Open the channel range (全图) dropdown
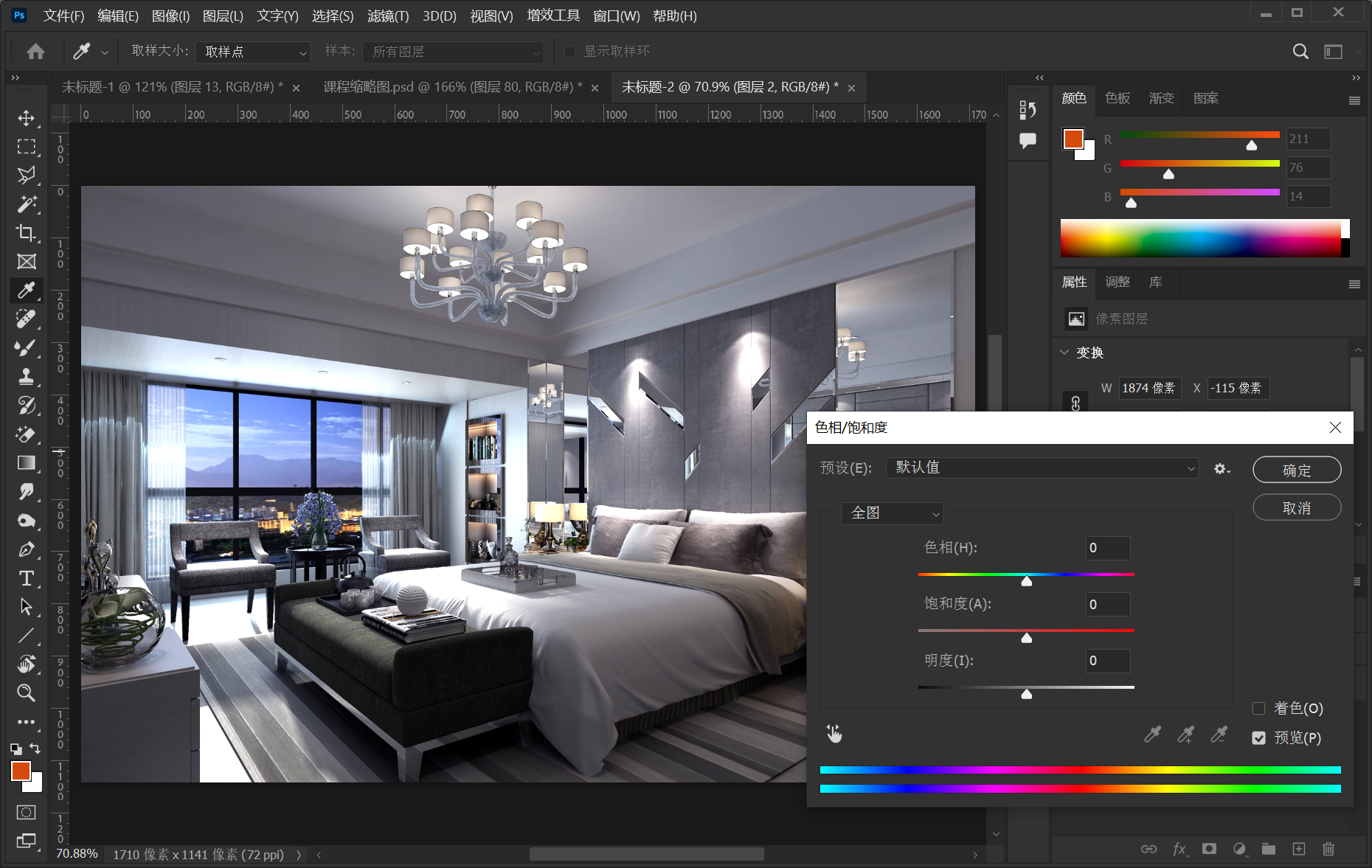Image resolution: width=1372 pixels, height=868 pixels. tap(892, 513)
